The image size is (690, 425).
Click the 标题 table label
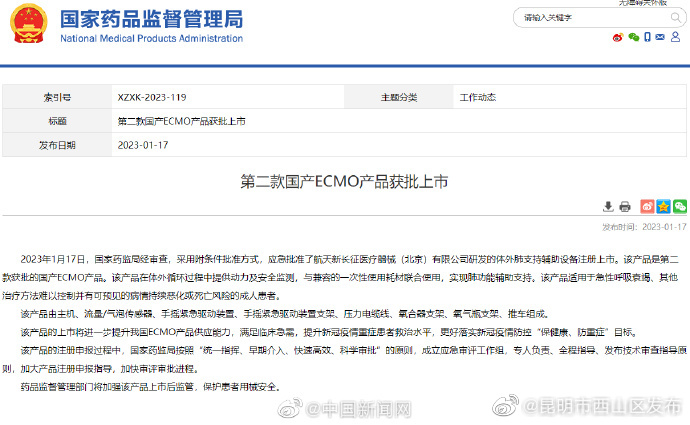click(x=57, y=121)
